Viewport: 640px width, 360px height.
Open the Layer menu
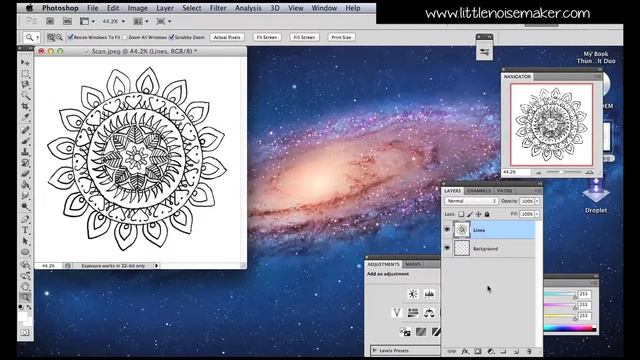point(165,8)
